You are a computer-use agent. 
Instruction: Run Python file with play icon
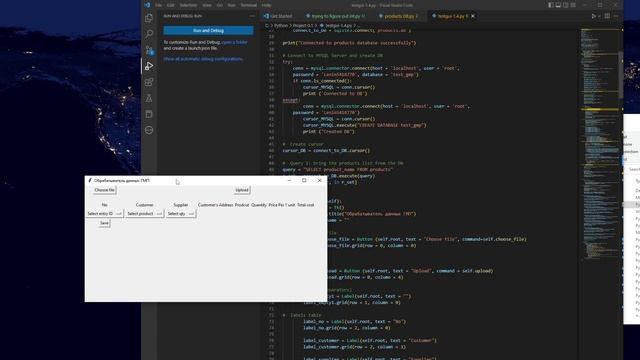pyautogui.click(x=594, y=16)
